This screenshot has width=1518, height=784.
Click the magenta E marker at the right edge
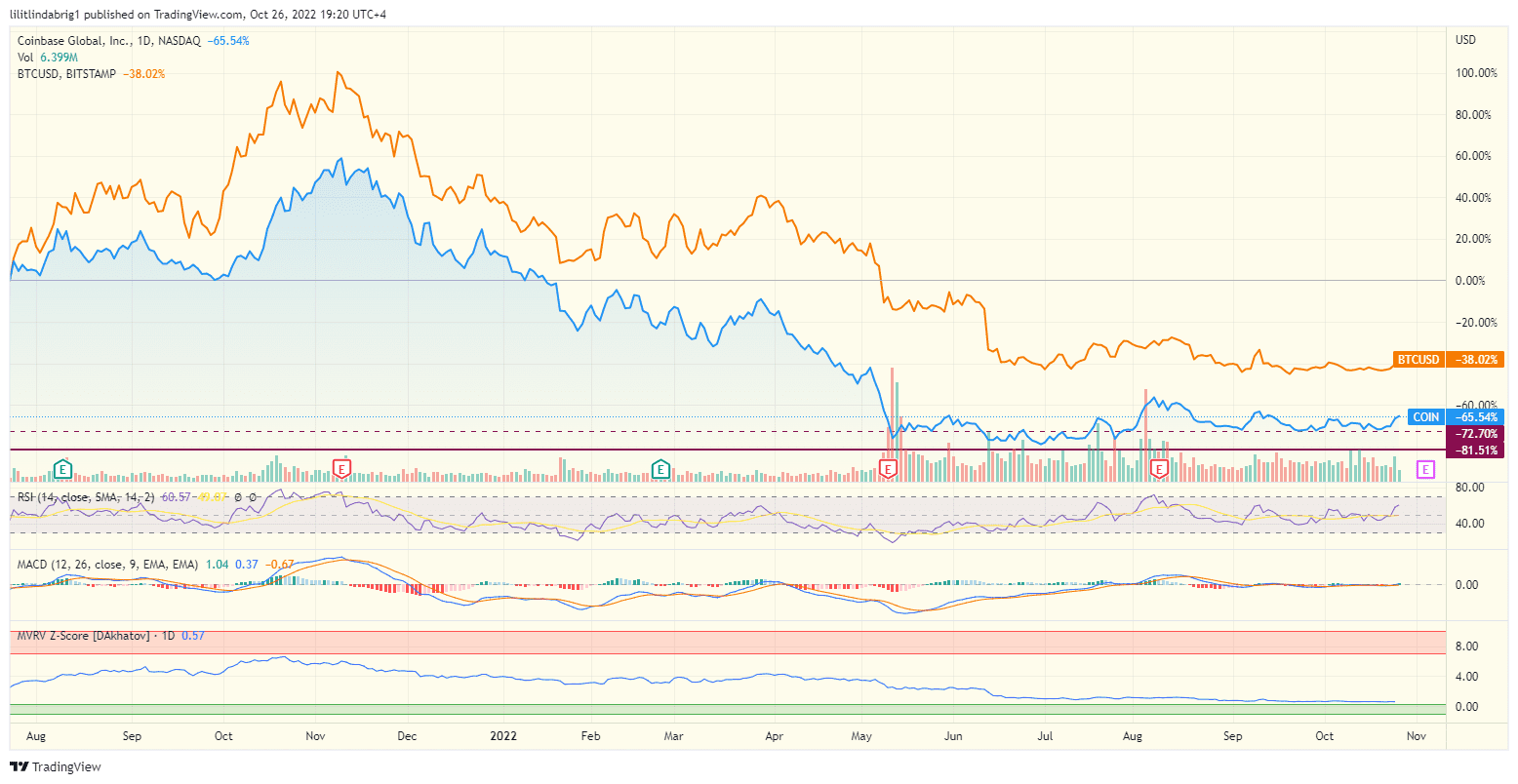tap(1423, 470)
